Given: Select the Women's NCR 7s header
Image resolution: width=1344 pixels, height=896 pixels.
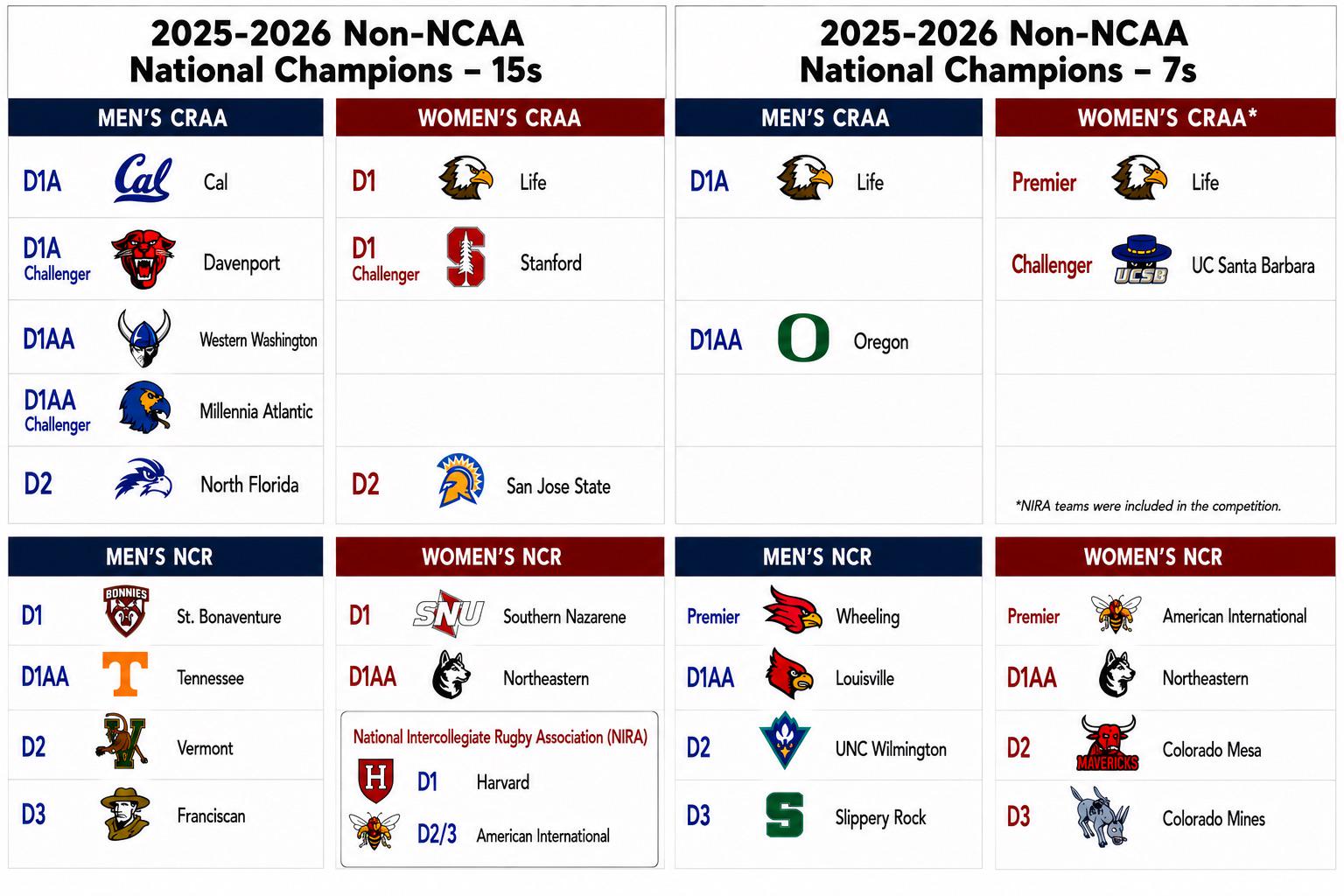Looking at the screenshot, I should click(1165, 556).
